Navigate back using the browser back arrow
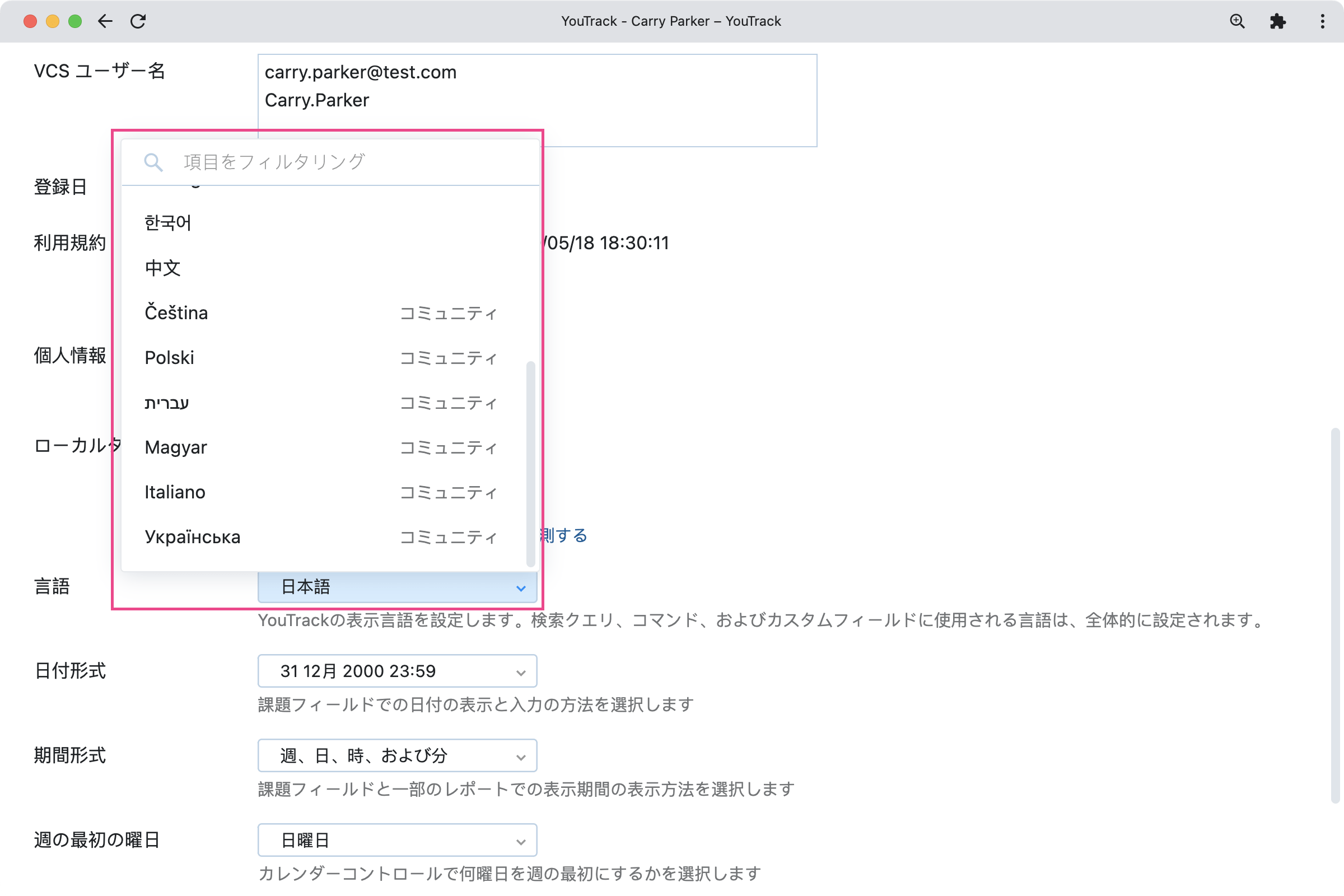This screenshot has width=1344, height=896. tap(105, 21)
